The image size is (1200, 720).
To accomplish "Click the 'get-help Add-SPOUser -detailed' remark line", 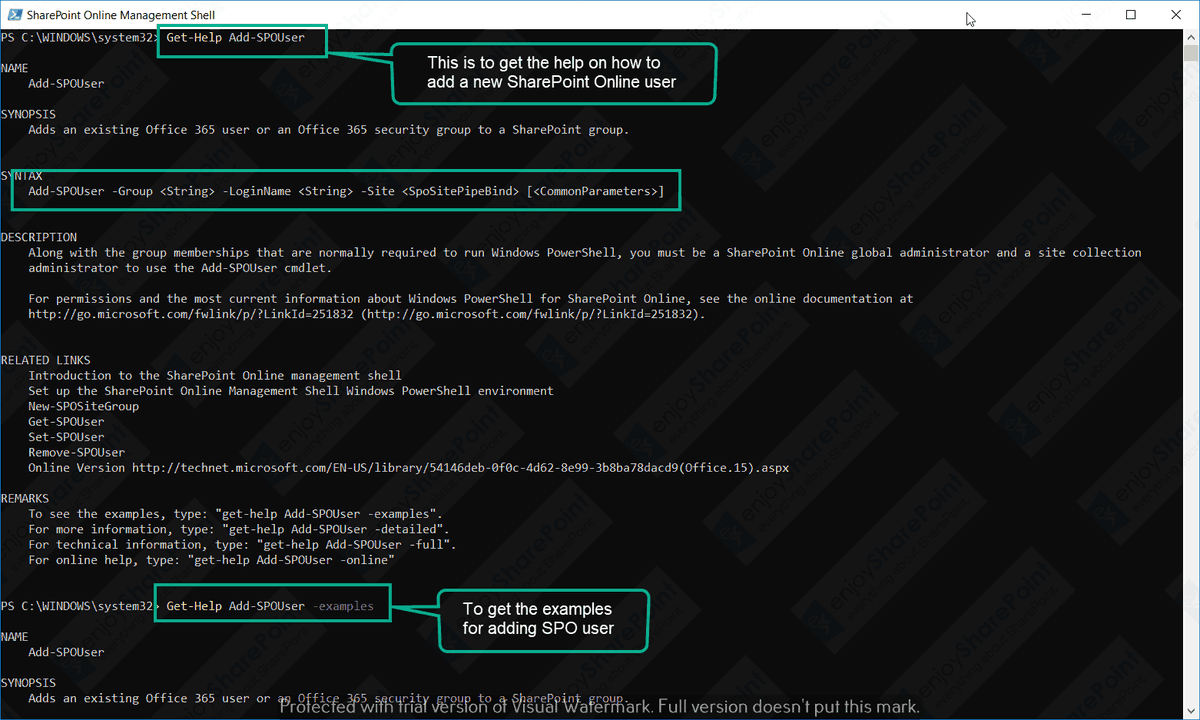I will tap(239, 529).
